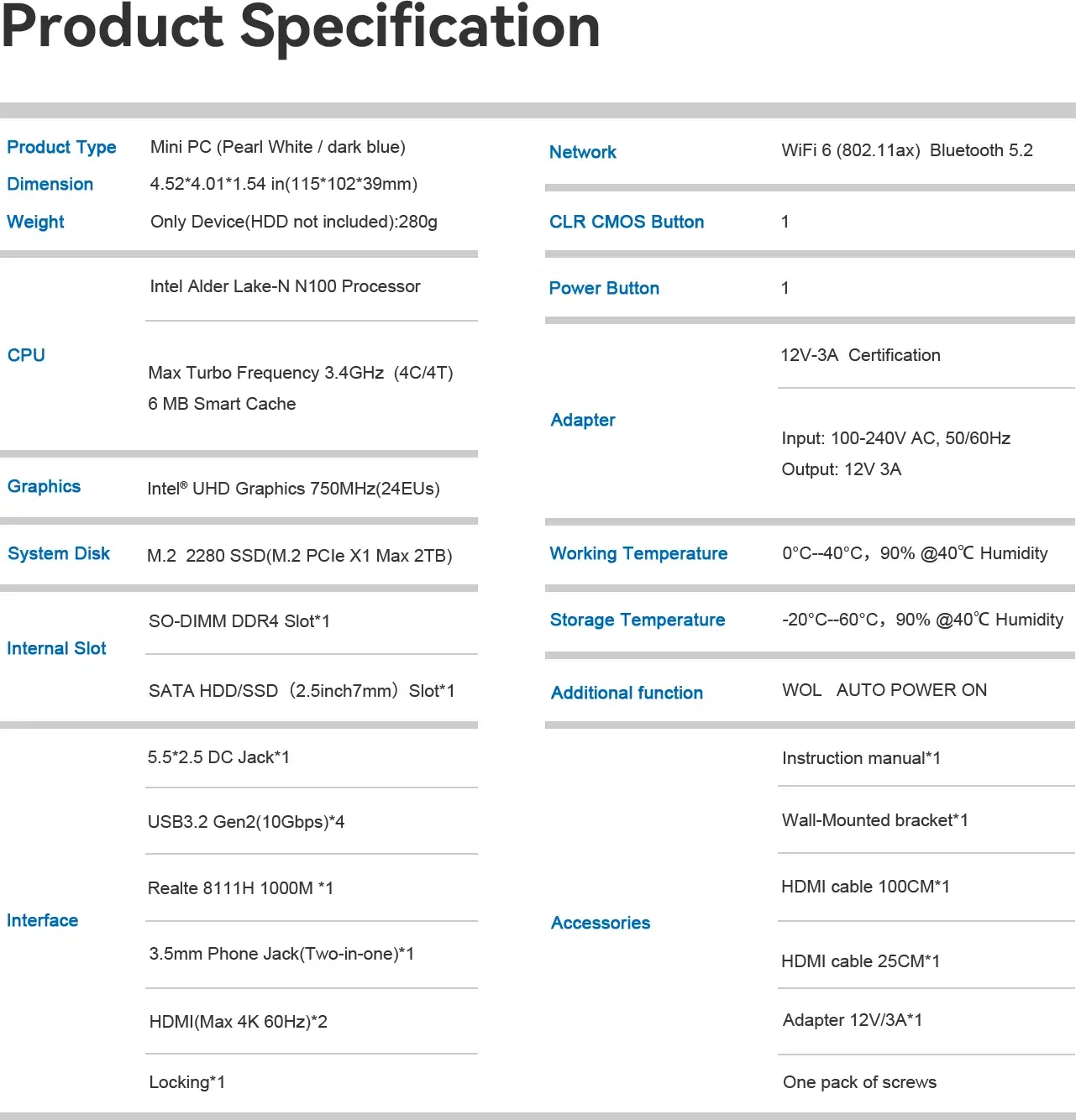Select the Interface label
Image resolution: width=1076 pixels, height=1120 pixels.
42,920
